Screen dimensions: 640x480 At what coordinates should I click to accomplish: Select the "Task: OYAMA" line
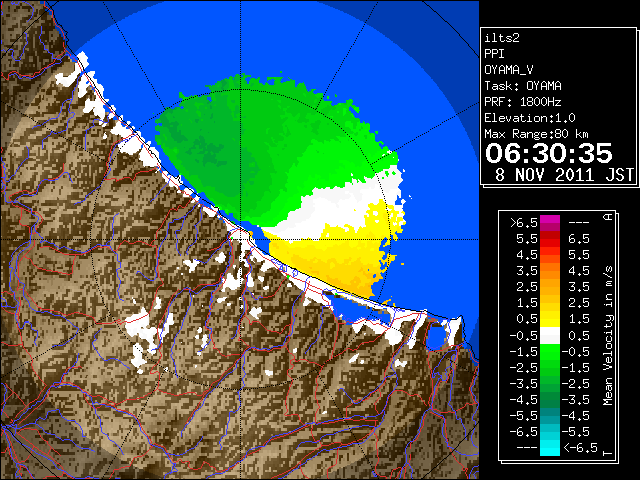point(523,86)
